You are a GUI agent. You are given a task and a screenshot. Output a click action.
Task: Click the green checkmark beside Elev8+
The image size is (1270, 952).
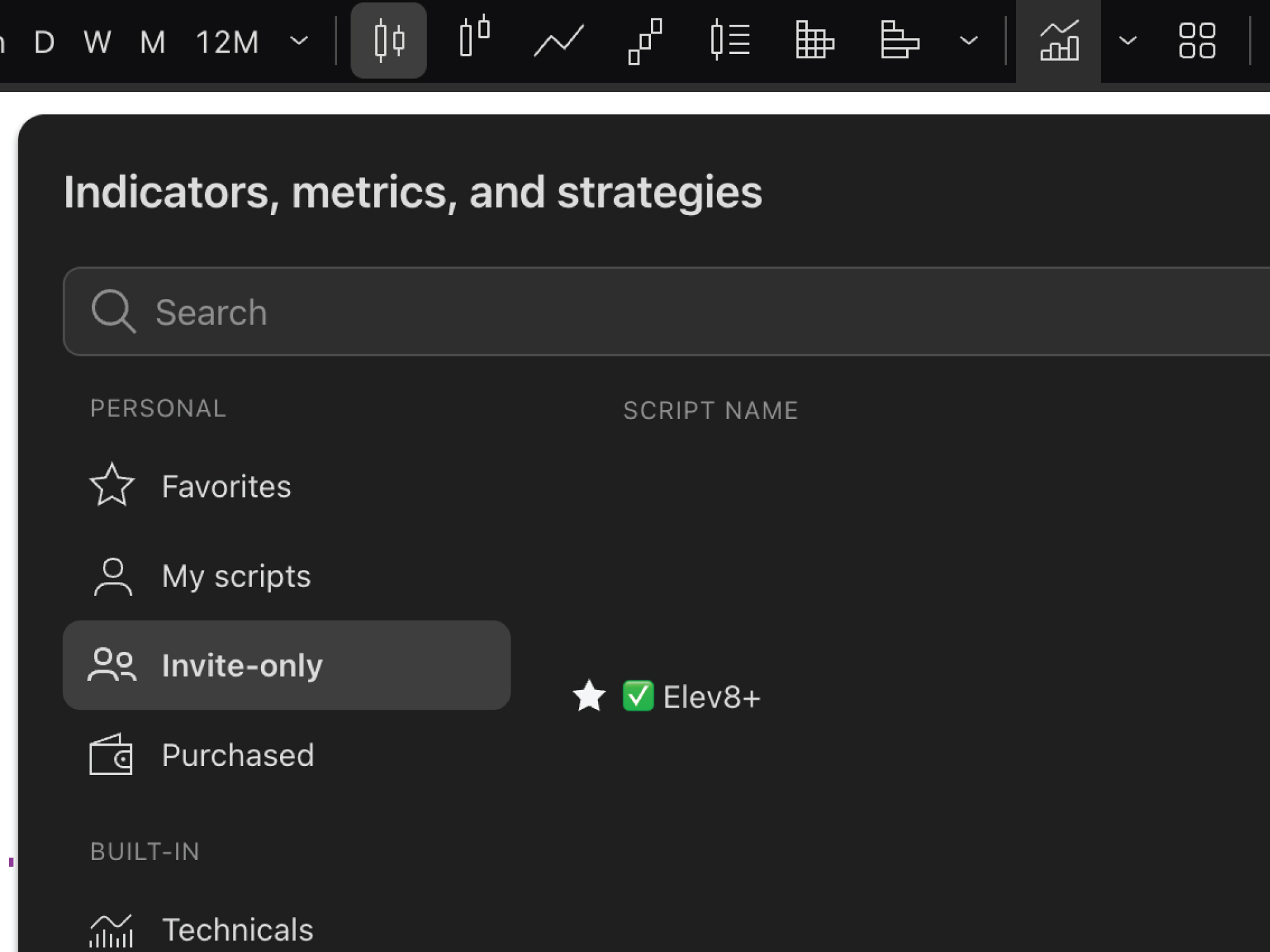639,696
